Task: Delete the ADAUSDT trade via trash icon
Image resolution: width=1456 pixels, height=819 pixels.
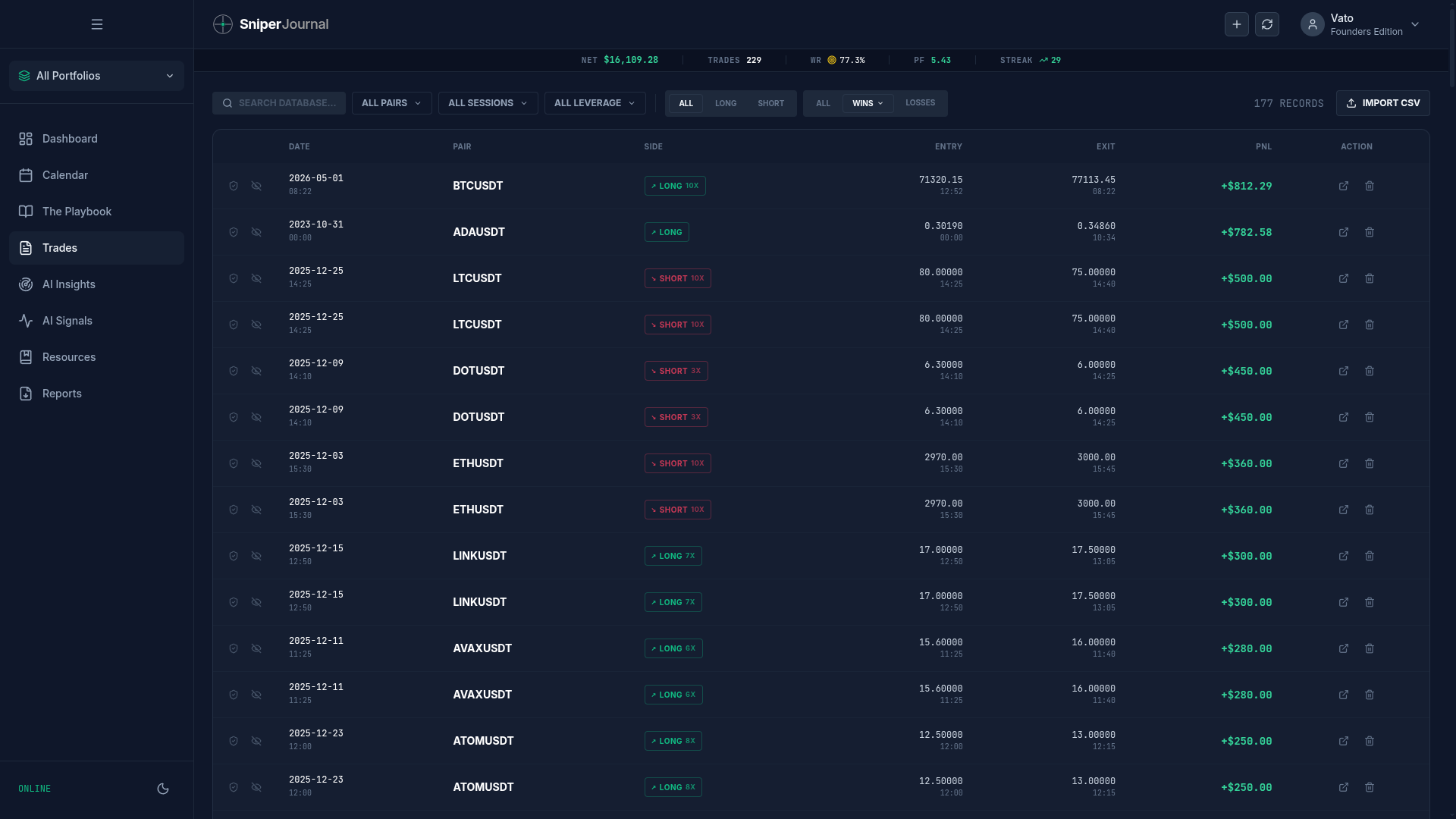Action: (x=1370, y=232)
